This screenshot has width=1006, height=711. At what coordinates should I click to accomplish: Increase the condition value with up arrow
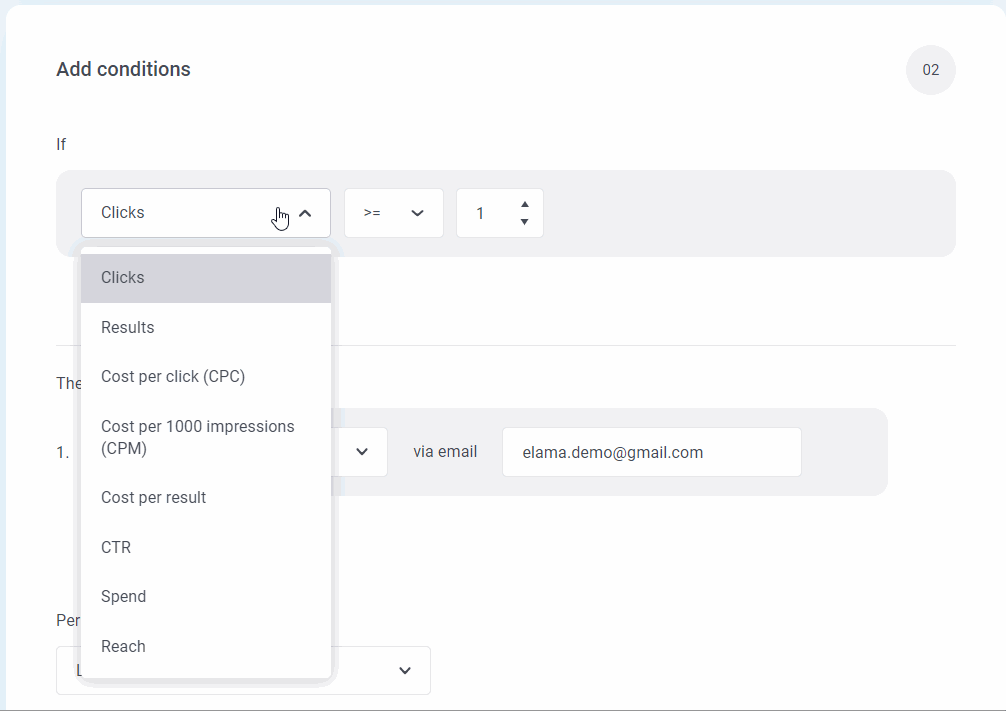tap(525, 205)
